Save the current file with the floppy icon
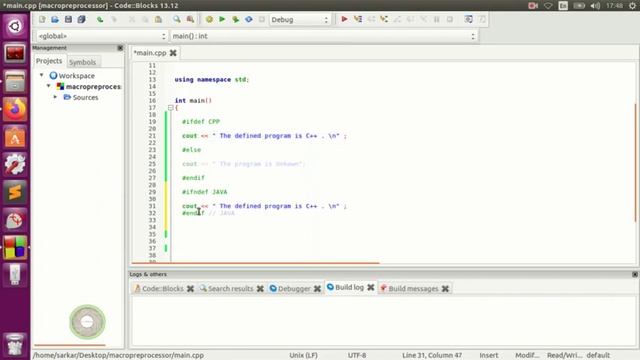 [68, 19]
